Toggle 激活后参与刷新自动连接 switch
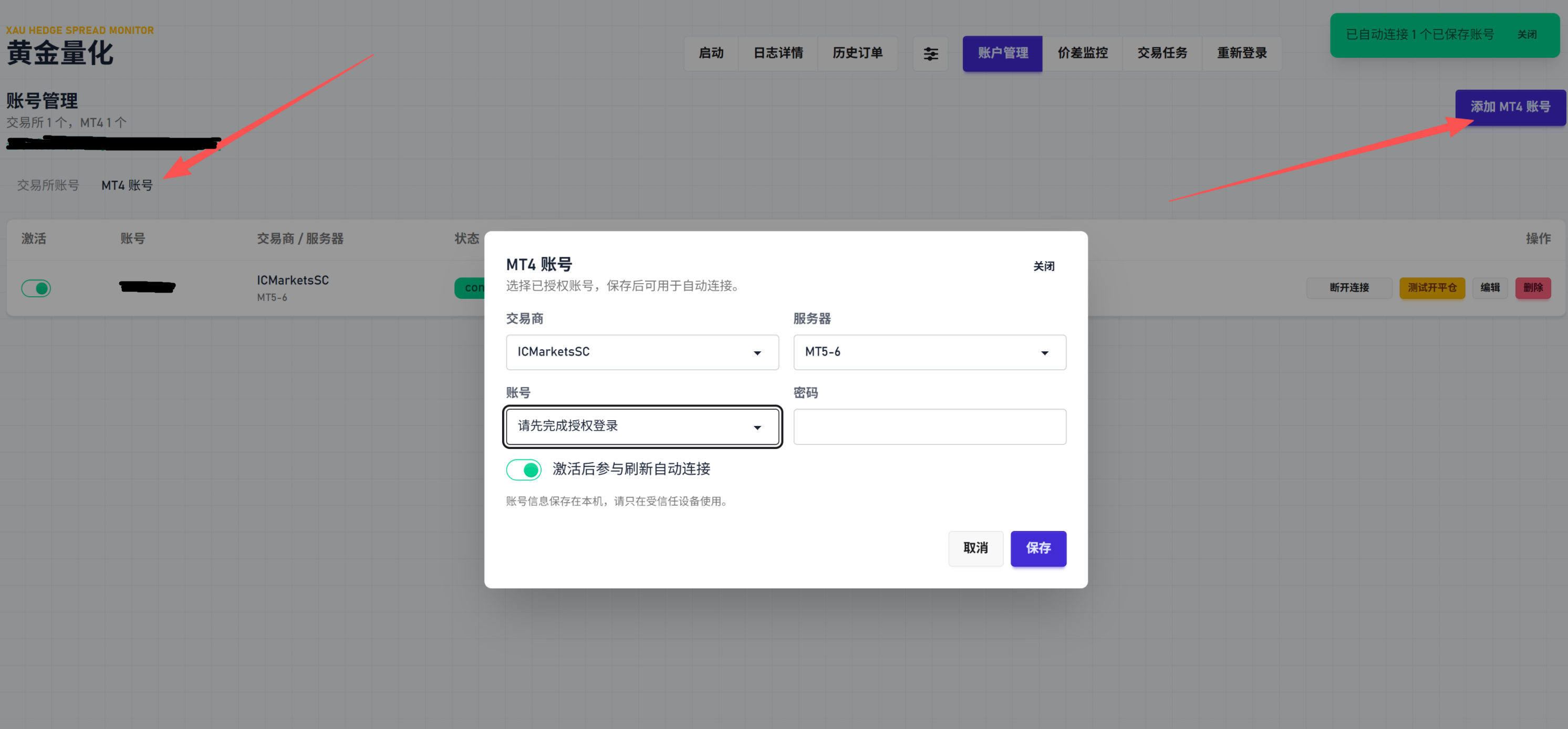 524,469
